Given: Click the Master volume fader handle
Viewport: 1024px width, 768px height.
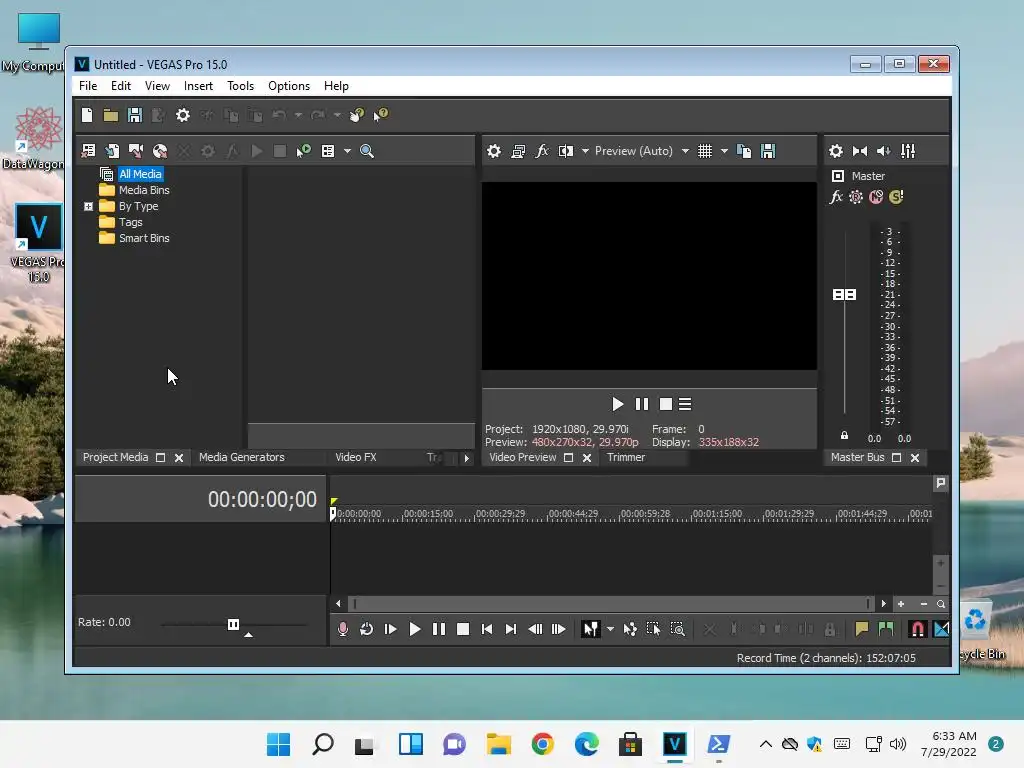Looking at the screenshot, I should [x=844, y=295].
